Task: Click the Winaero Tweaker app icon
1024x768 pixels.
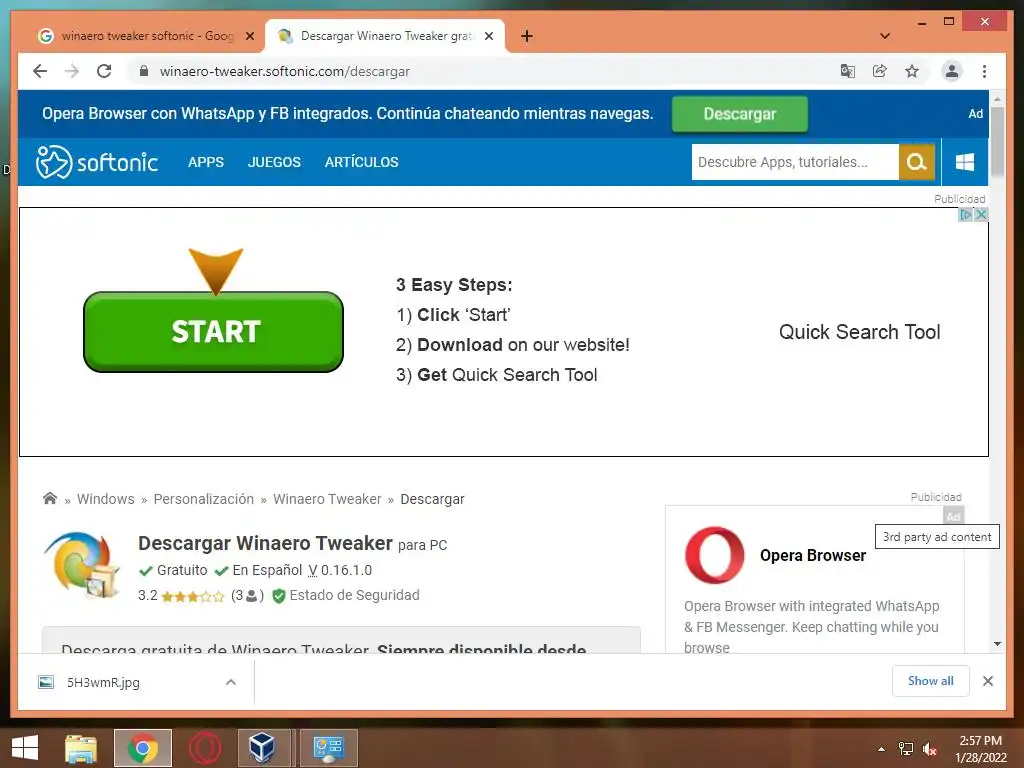Action: pos(83,566)
